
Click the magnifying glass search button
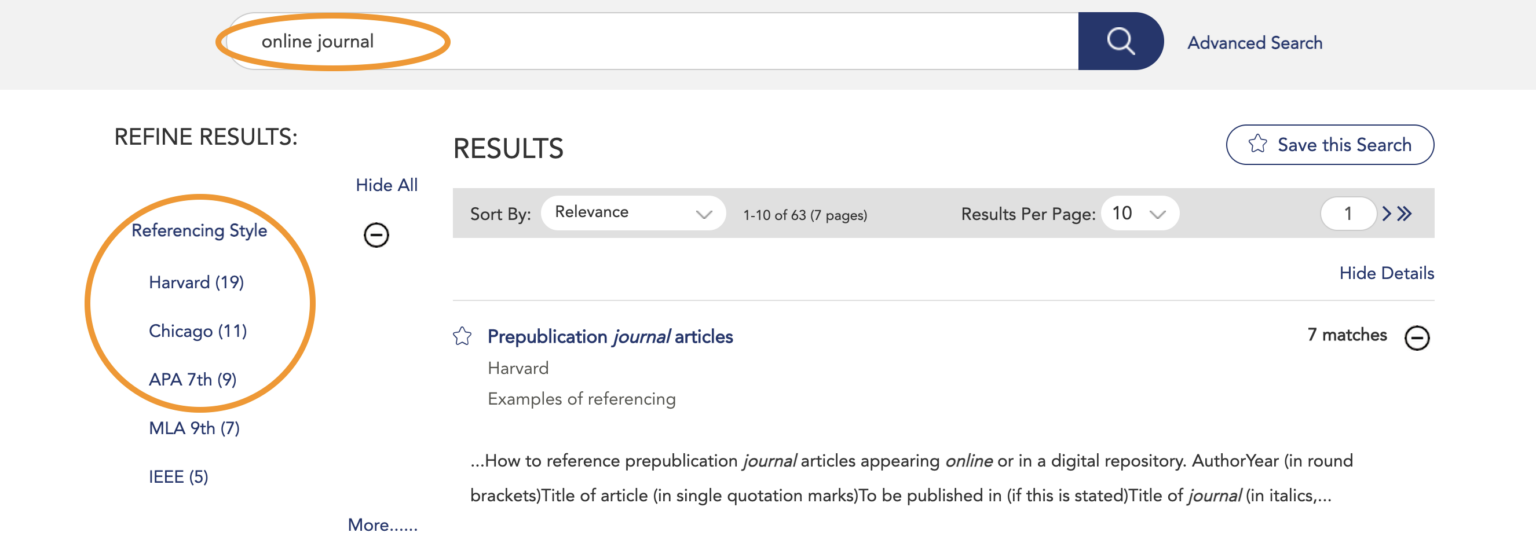(x=1120, y=42)
